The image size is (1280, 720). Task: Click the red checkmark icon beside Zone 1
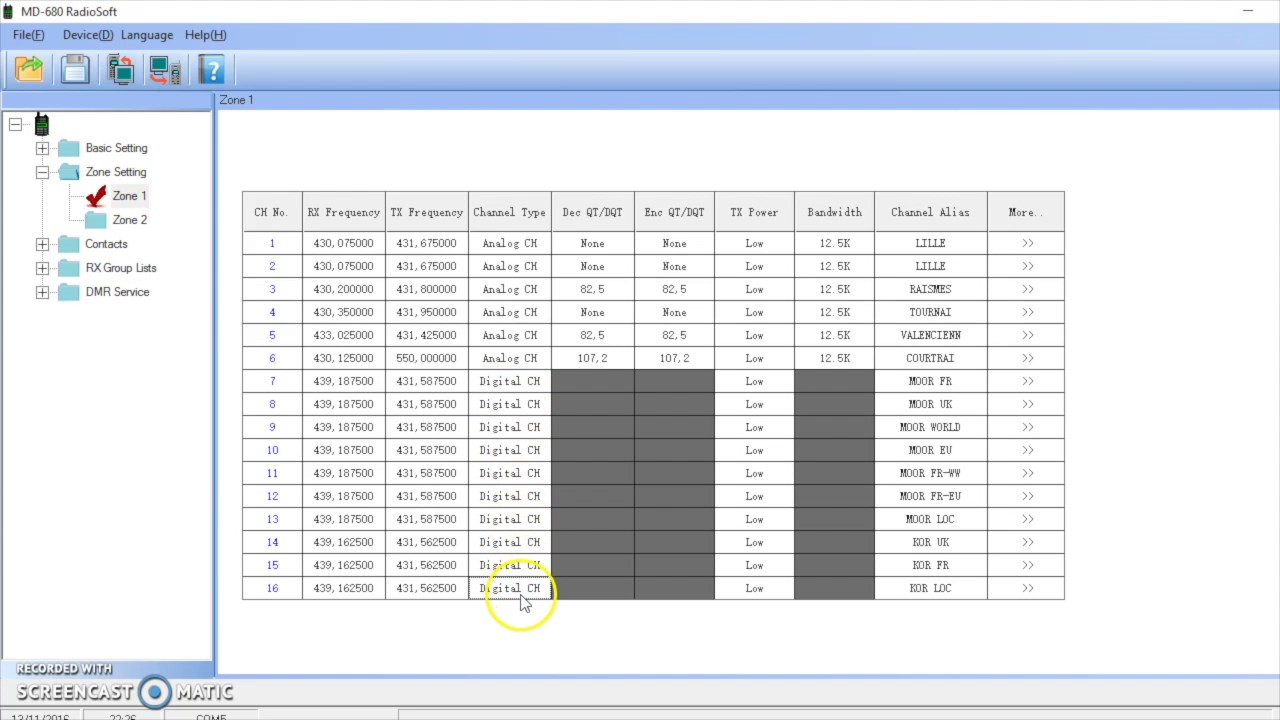pyautogui.click(x=96, y=196)
